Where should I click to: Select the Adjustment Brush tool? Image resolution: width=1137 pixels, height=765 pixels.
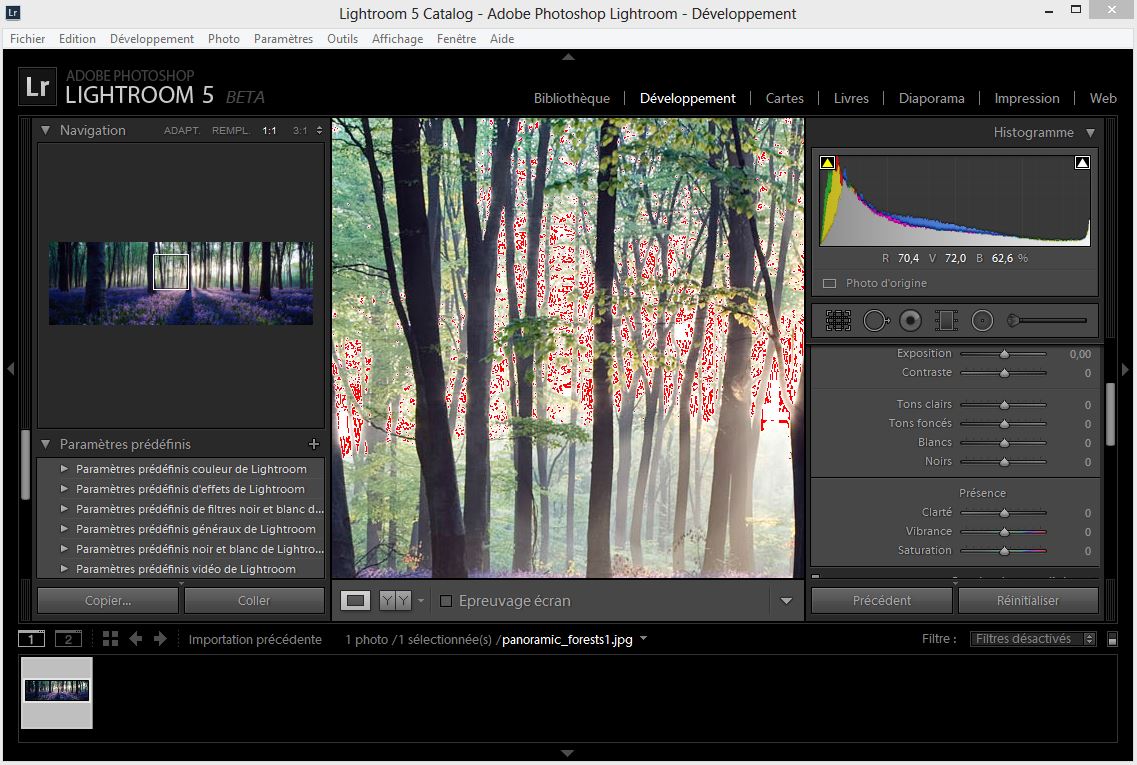pyautogui.click(x=1013, y=320)
